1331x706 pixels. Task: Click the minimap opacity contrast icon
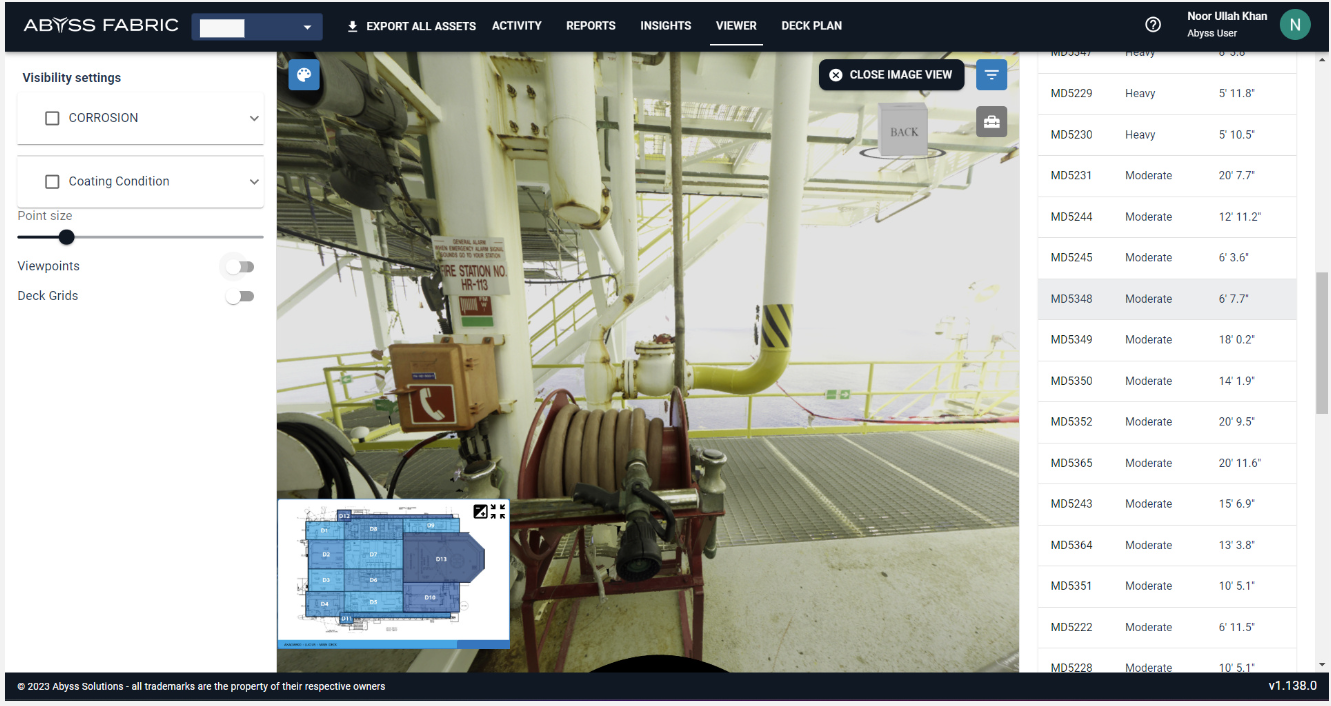coord(480,511)
